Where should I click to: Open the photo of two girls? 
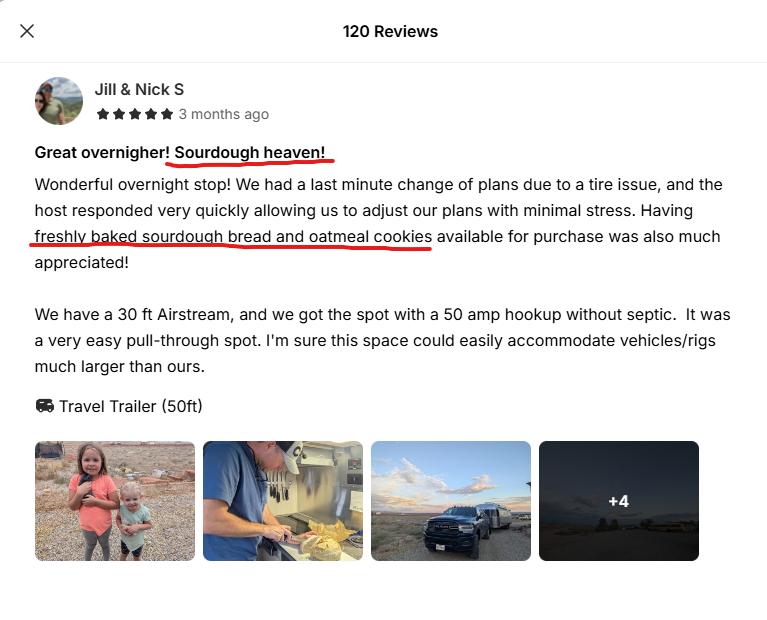pyautogui.click(x=115, y=501)
